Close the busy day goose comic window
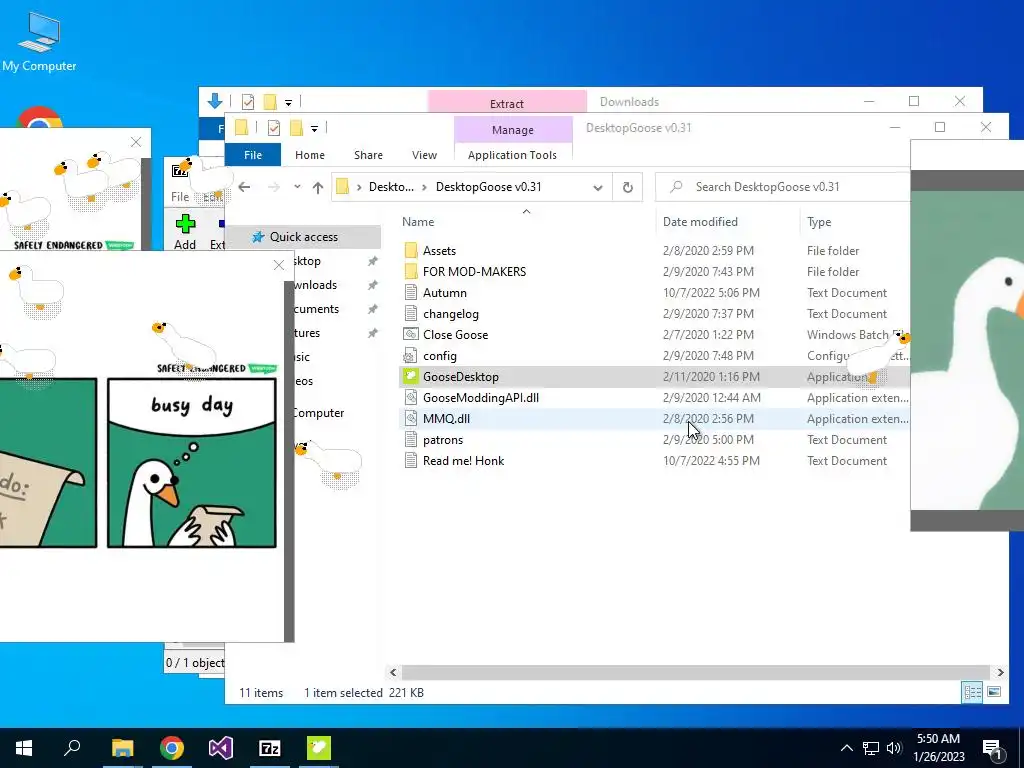 pyautogui.click(x=279, y=264)
